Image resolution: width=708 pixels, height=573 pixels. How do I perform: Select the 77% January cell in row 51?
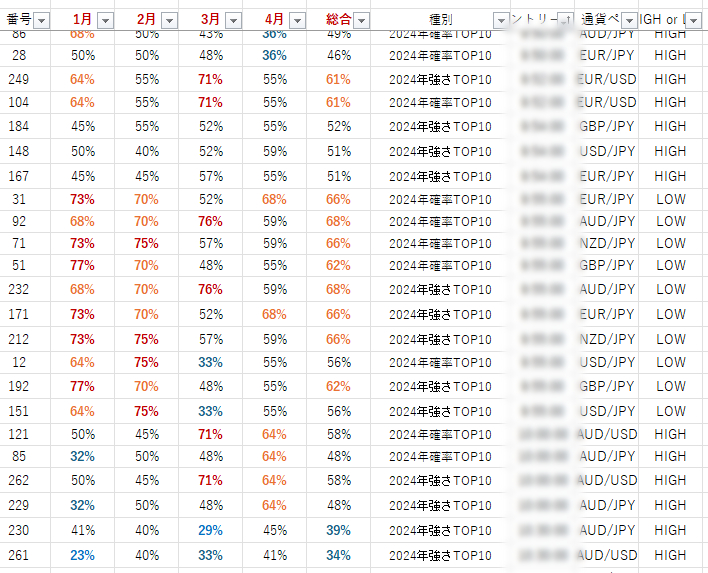pos(83,266)
